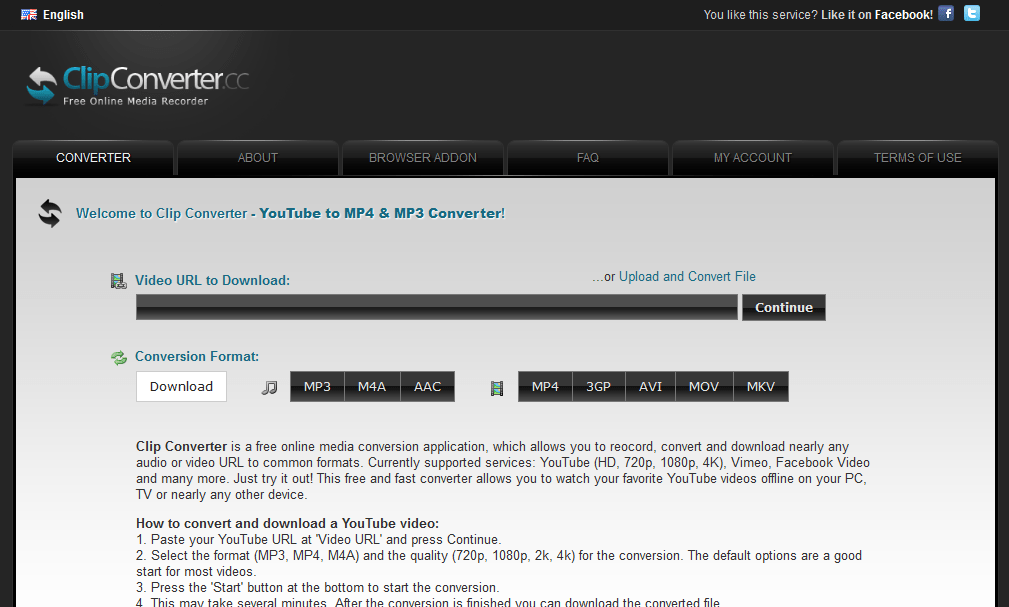Image resolution: width=1009 pixels, height=607 pixels.
Task: Open the MY ACCOUNT tab
Action: [753, 158]
